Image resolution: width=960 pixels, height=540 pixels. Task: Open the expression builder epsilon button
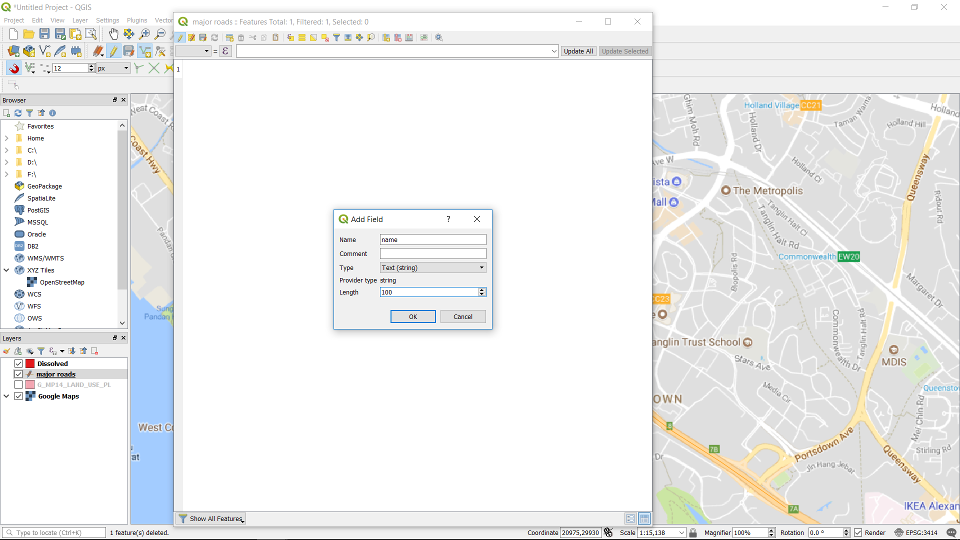pos(225,51)
